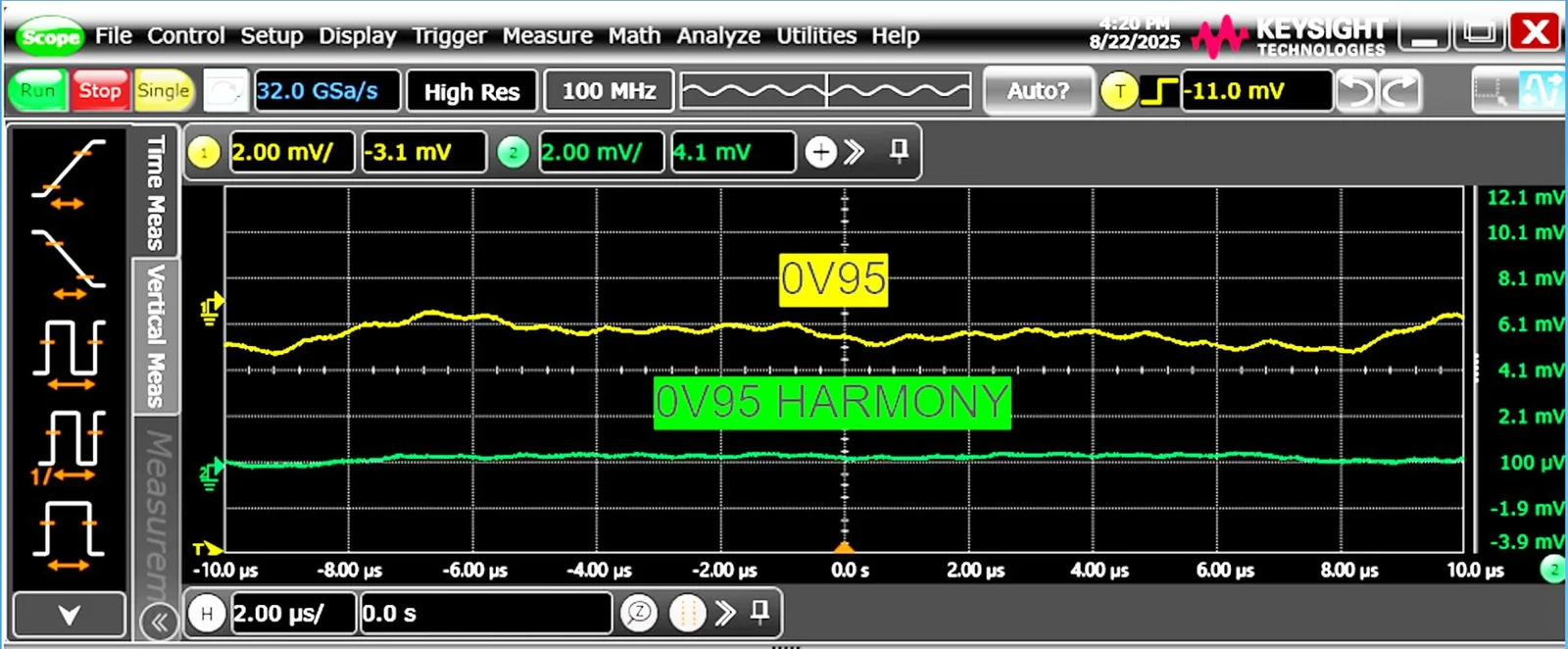This screenshot has width=1568, height=649.
Task: Click the Scope logo button
Action: [x=50, y=37]
